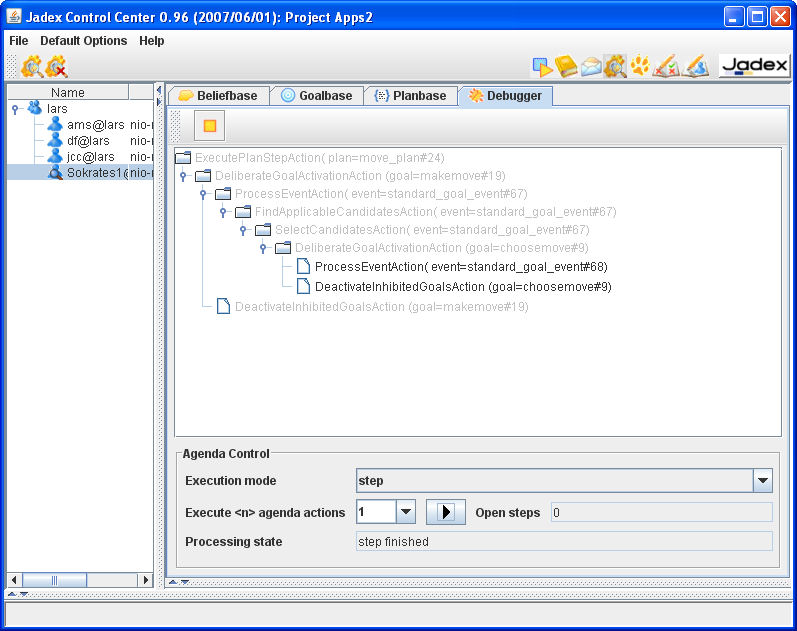The height and width of the screenshot is (631, 797).
Task: Open the Test Center checkmark plugin icon
Action: [x=666, y=67]
